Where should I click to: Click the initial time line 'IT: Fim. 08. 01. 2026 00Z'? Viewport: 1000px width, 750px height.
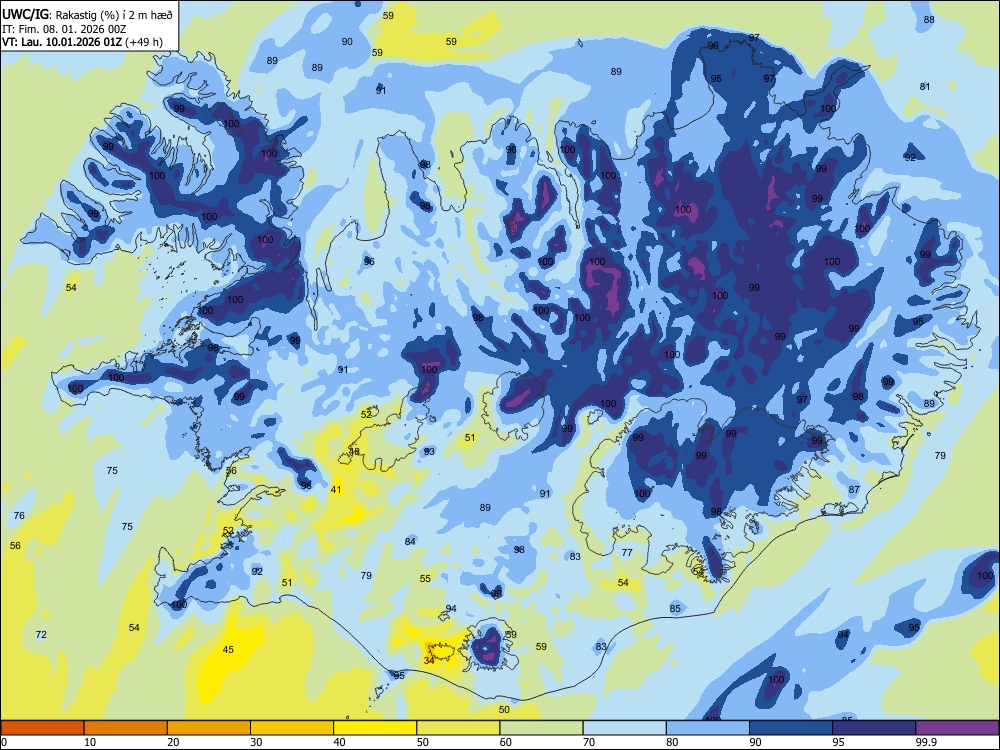click(64, 29)
